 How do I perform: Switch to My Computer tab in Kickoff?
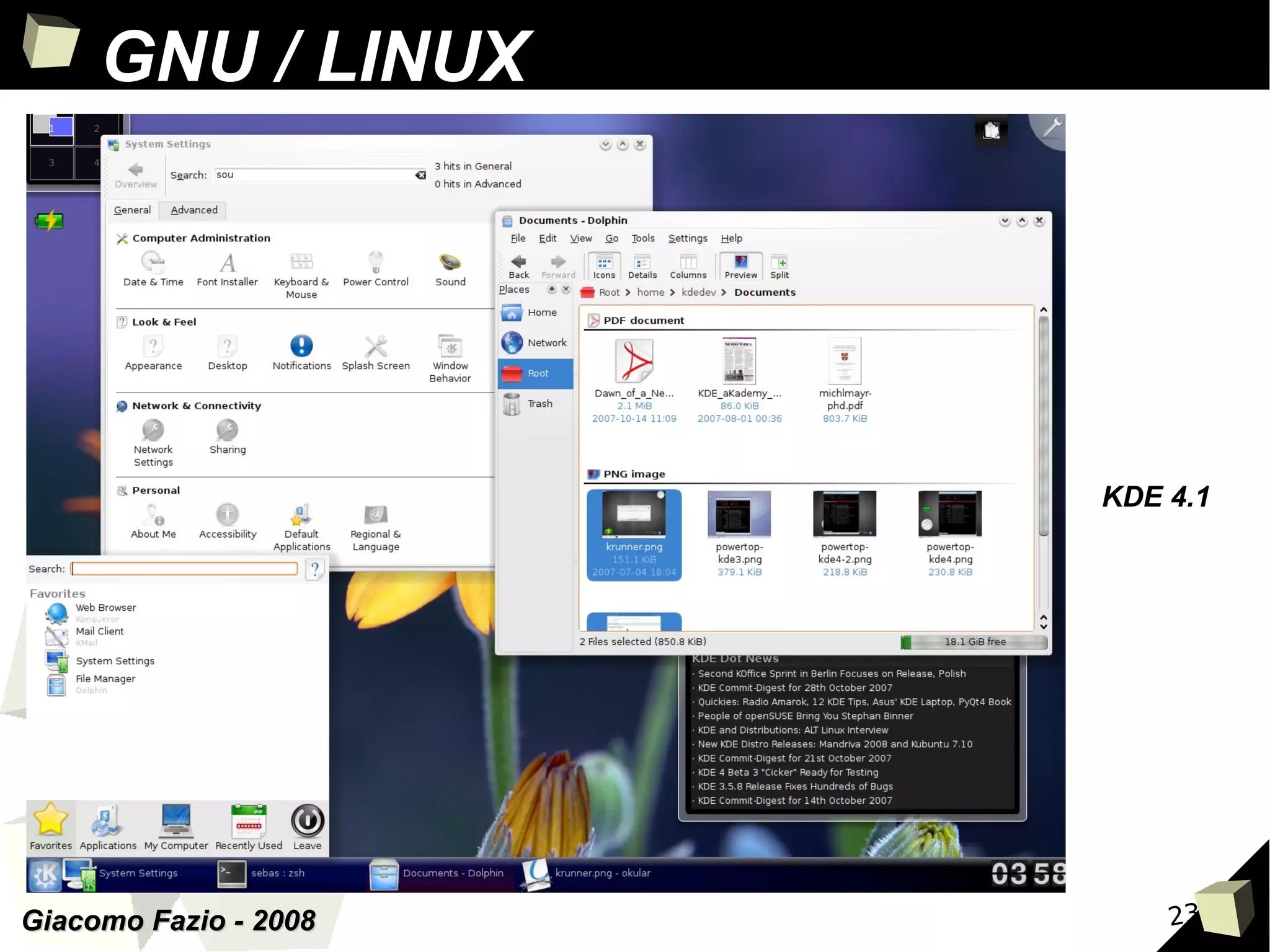tap(176, 829)
